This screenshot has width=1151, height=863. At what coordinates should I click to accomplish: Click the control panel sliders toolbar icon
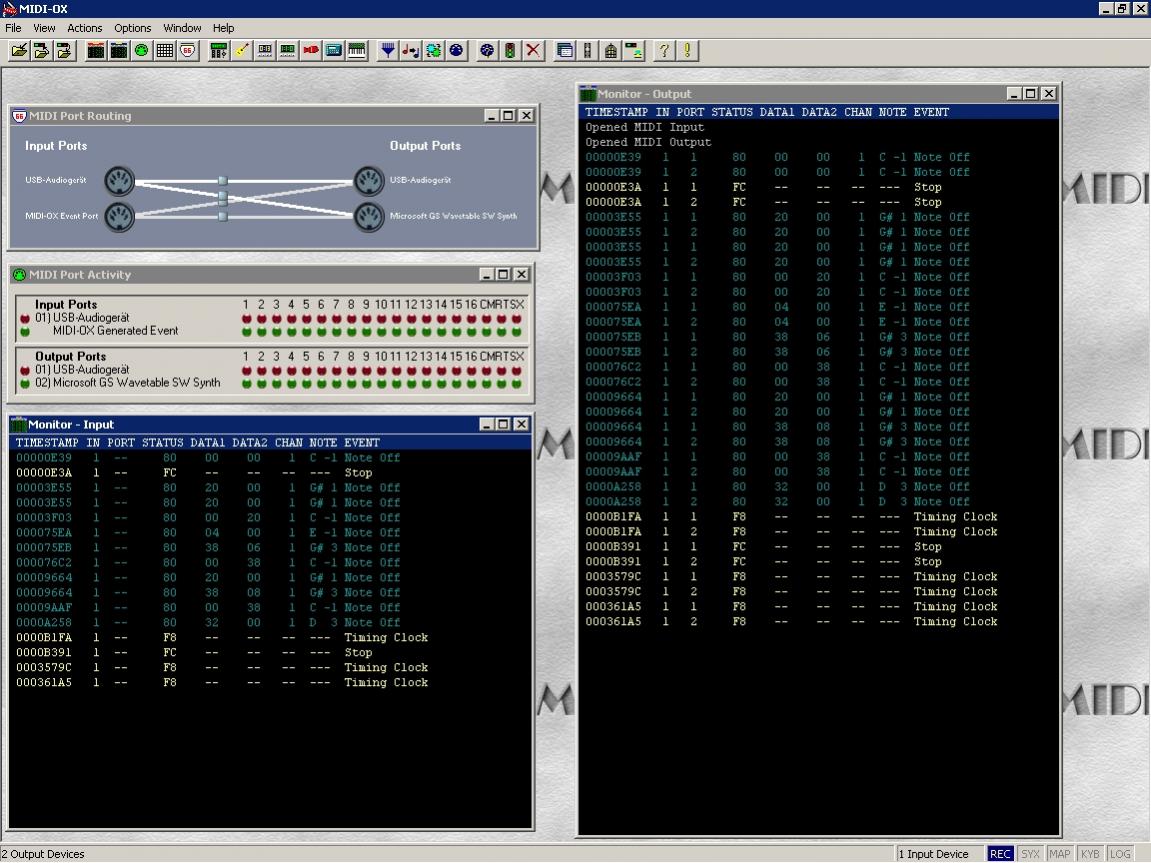tap(219, 51)
